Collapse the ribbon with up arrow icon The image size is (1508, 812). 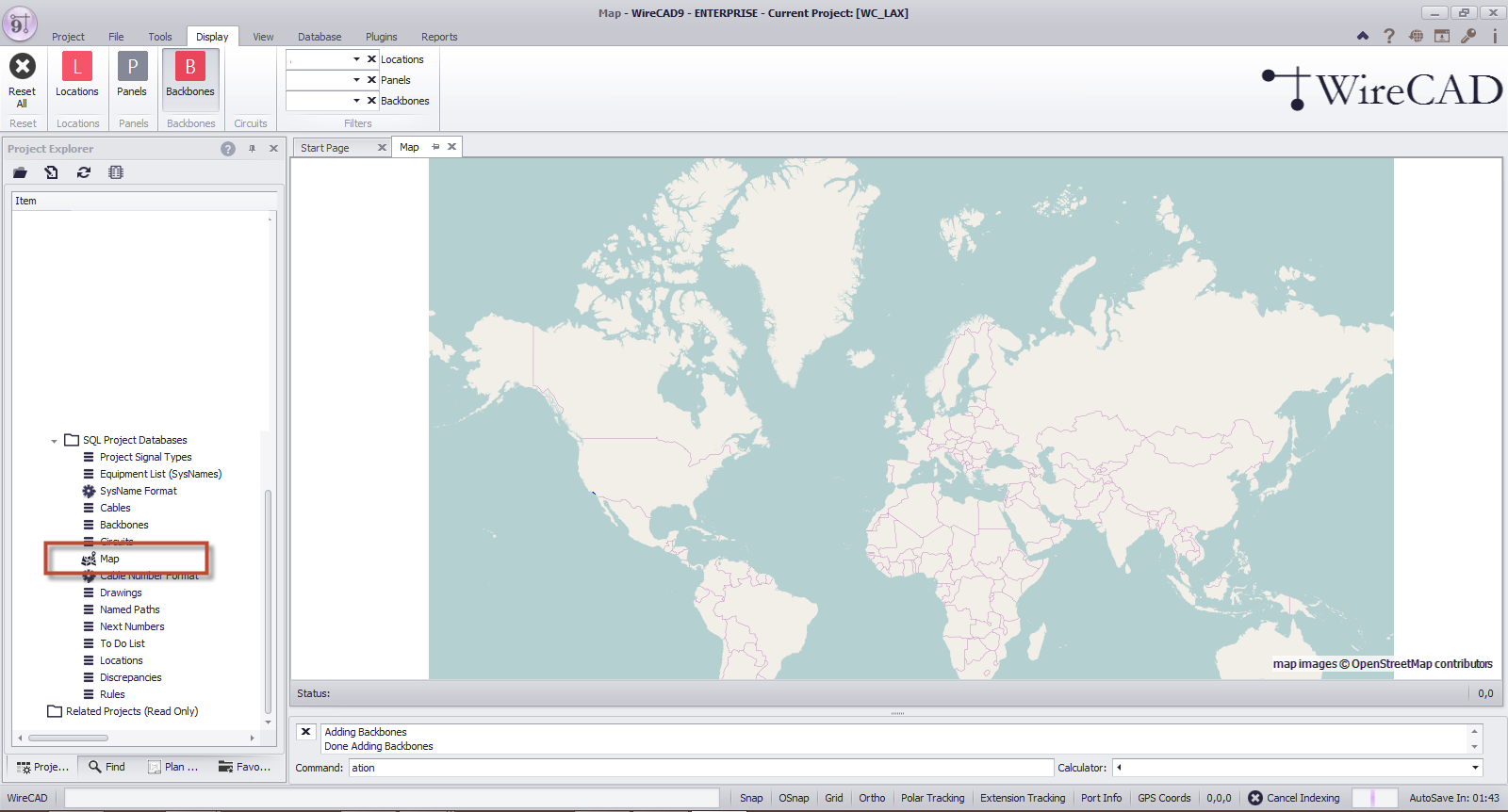coord(1363,36)
